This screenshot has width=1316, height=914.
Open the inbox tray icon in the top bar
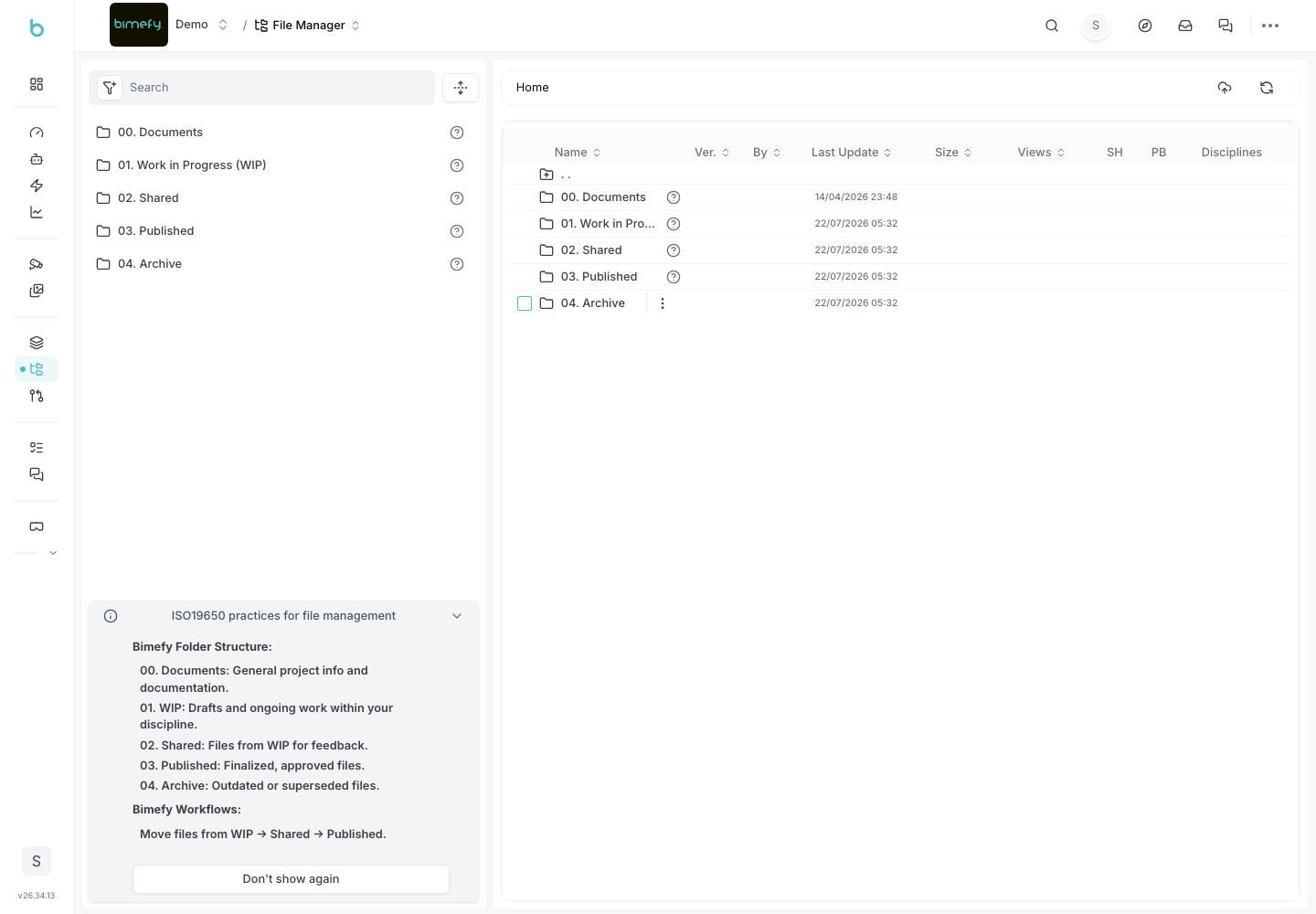pyautogui.click(x=1185, y=26)
